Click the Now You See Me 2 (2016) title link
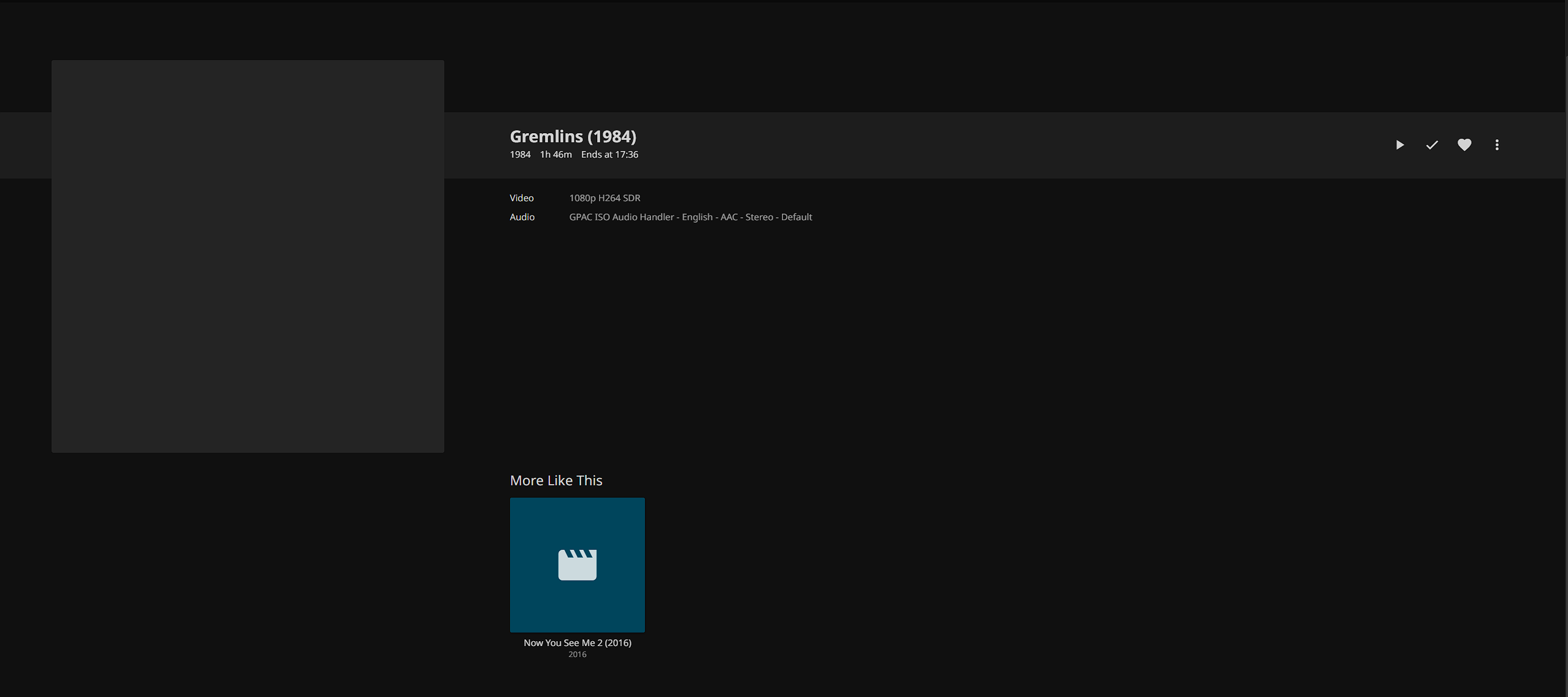This screenshot has height=697, width=1568. (577, 642)
